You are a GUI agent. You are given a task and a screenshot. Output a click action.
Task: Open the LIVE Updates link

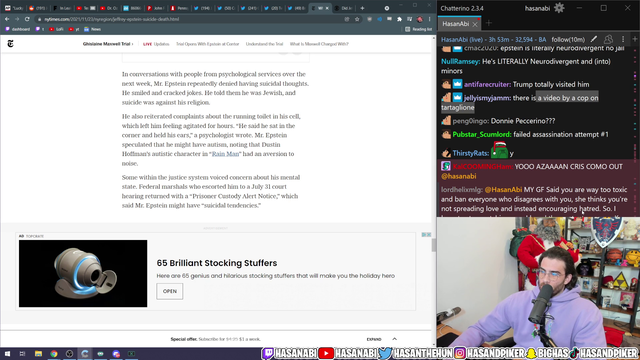(x=156, y=44)
